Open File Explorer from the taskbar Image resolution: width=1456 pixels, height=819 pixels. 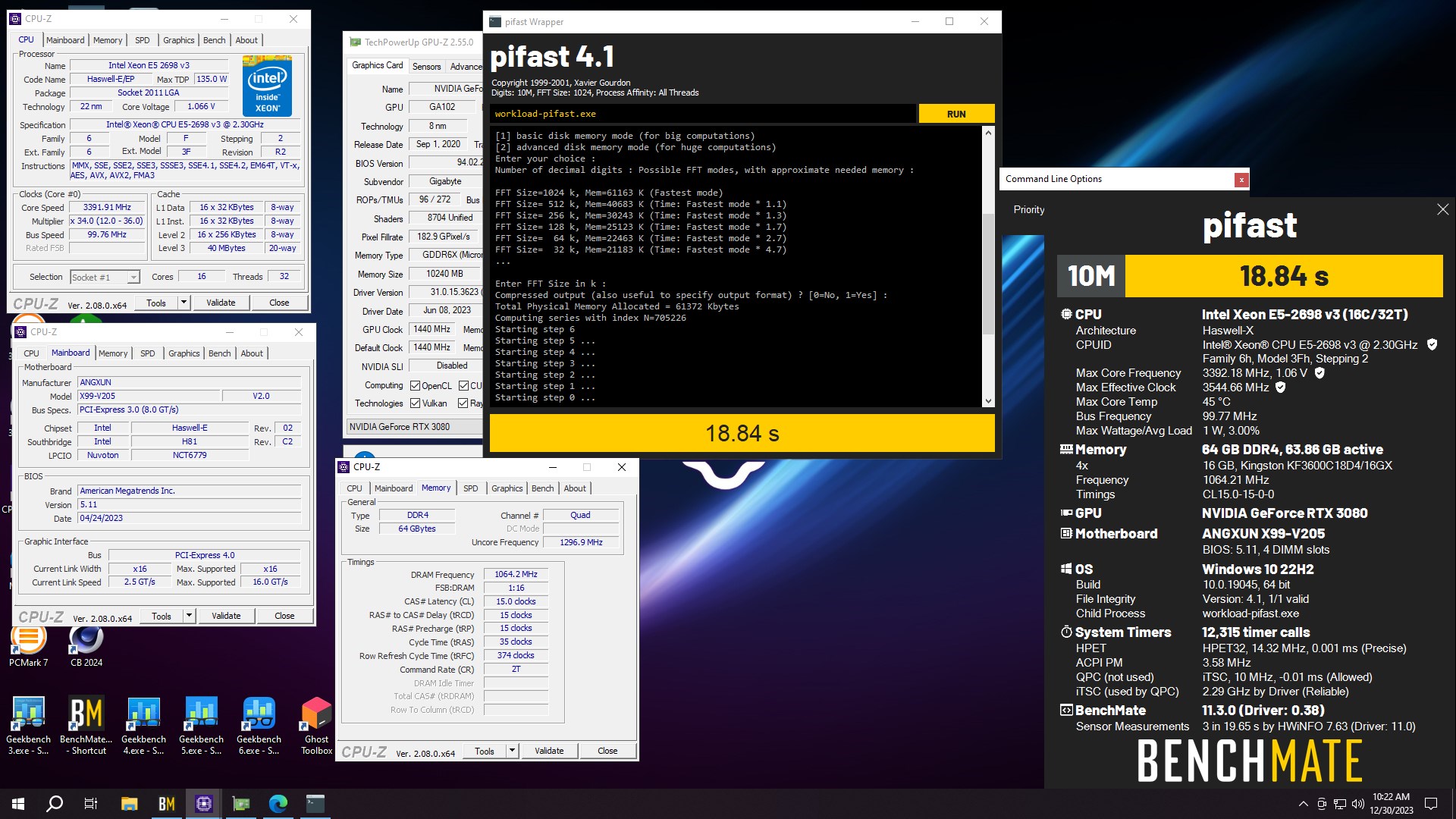tap(129, 804)
